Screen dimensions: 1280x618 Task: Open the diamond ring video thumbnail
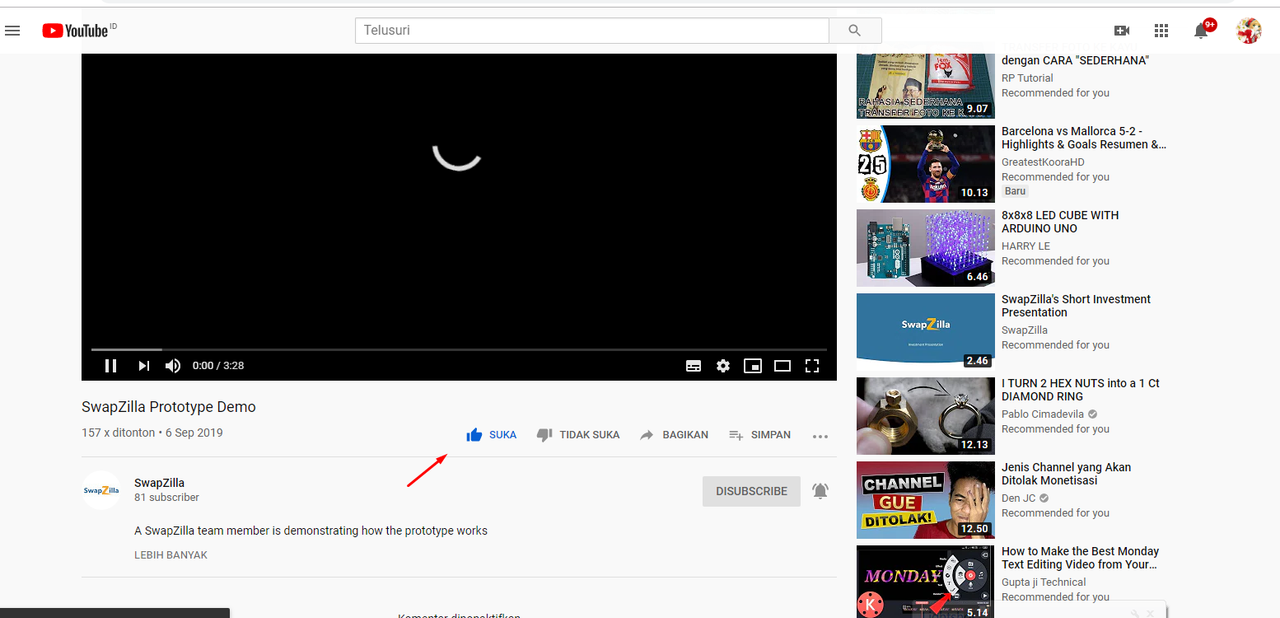pyautogui.click(x=926, y=415)
